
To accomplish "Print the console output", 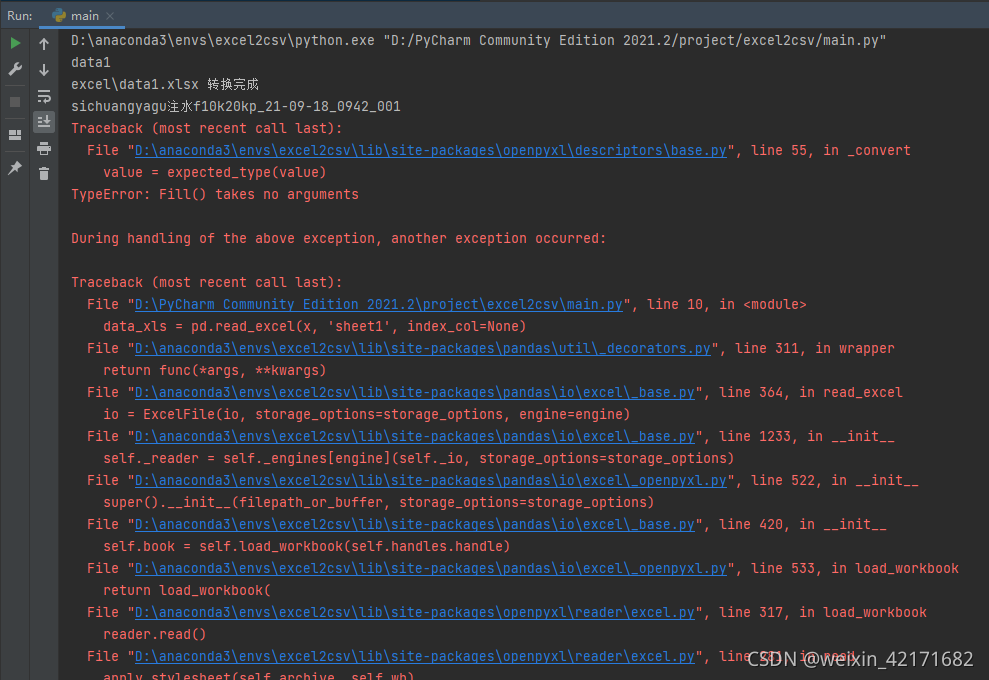I will coord(43,147).
